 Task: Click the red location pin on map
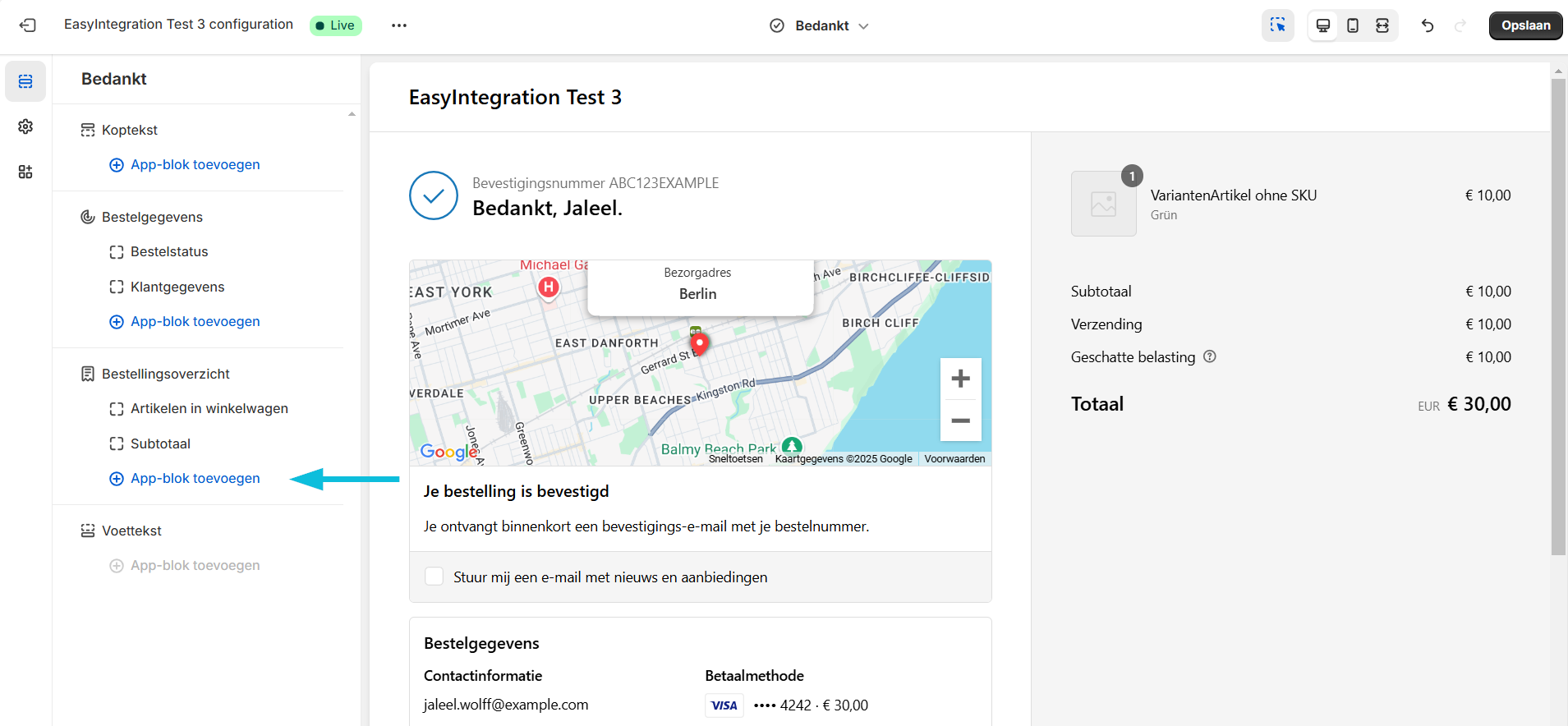pos(699,342)
